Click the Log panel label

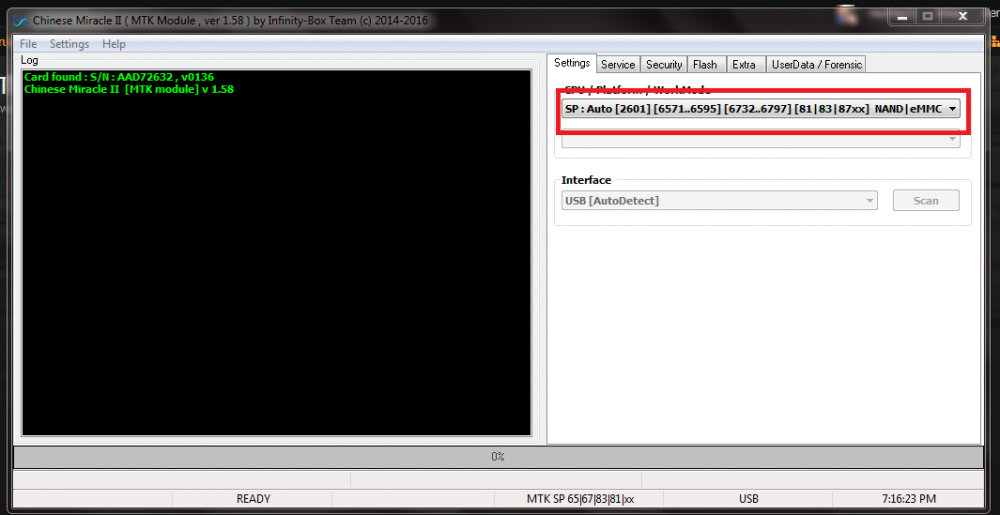tap(29, 60)
